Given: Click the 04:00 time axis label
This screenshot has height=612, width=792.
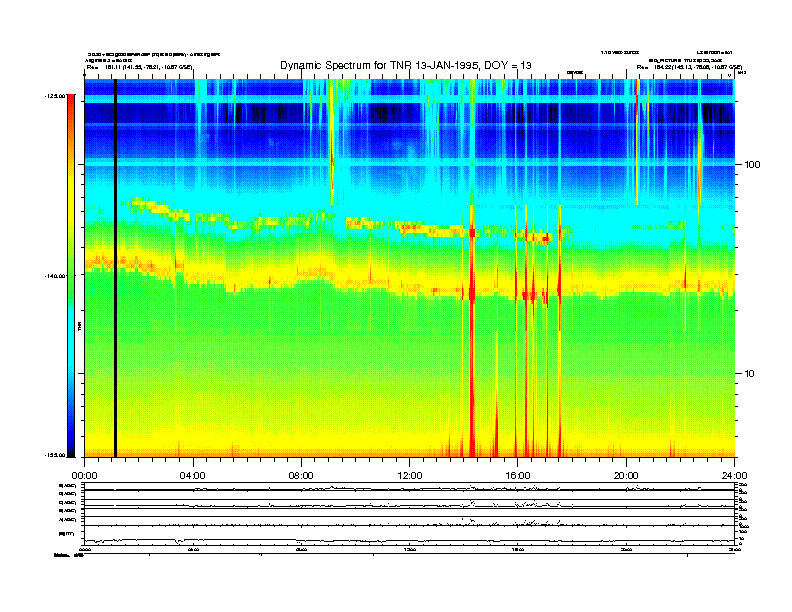Looking at the screenshot, I should click(x=193, y=476).
